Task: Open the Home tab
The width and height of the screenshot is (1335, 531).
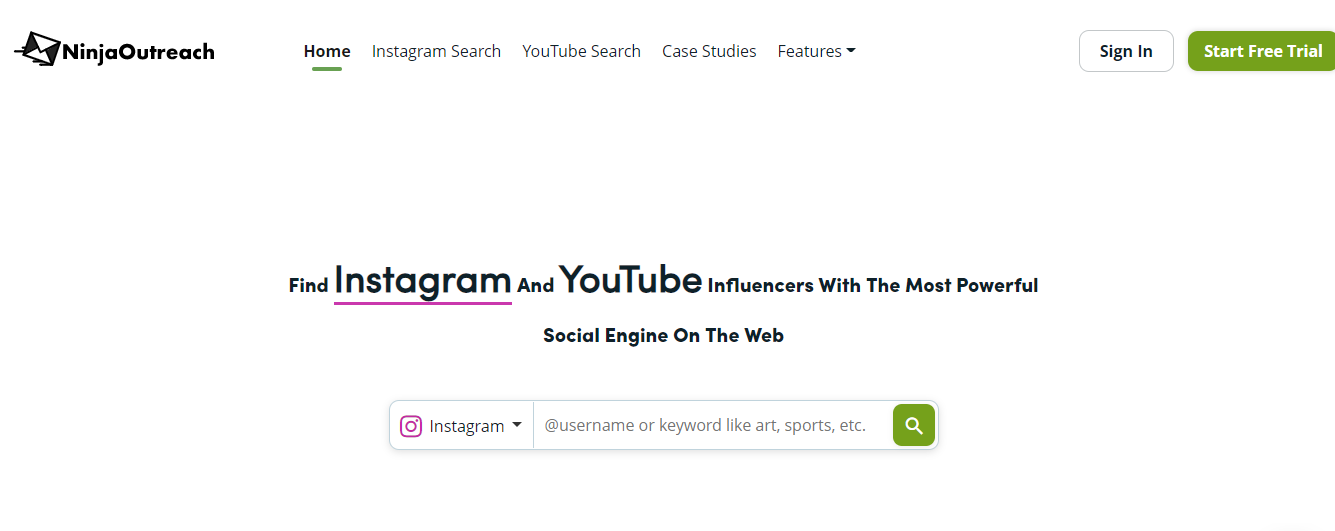Action: coord(327,51)
